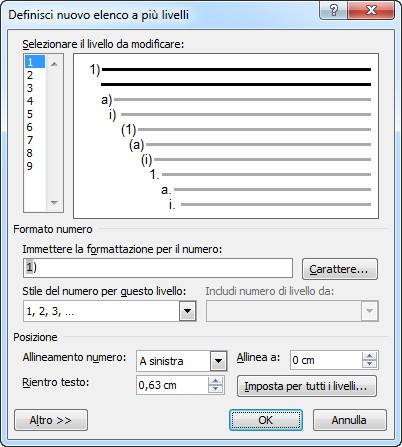The height and width of the screenshot is (447, 402).
Task: Click the help question mark icon
Action: [333, 11]
